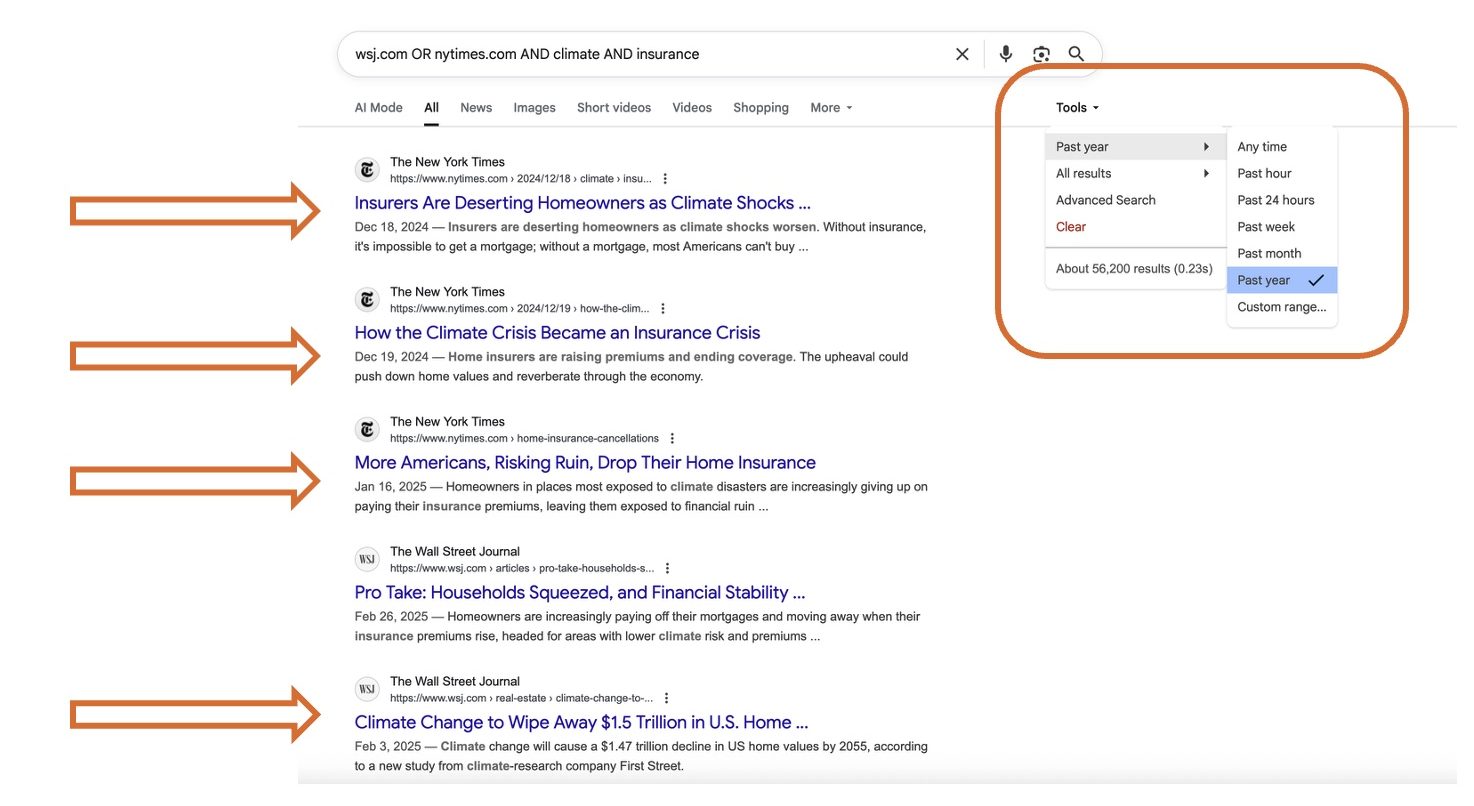Click NYT favicon beside Insurers Are Deserting result
Image resolution: width=1474 pixels, height=806 pixels.
(367, 170)
